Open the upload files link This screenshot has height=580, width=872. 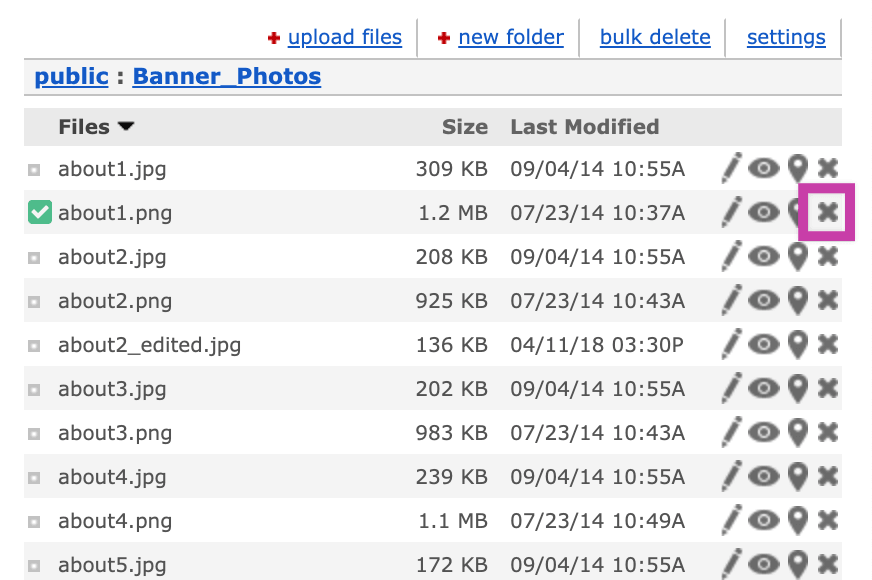345,37
